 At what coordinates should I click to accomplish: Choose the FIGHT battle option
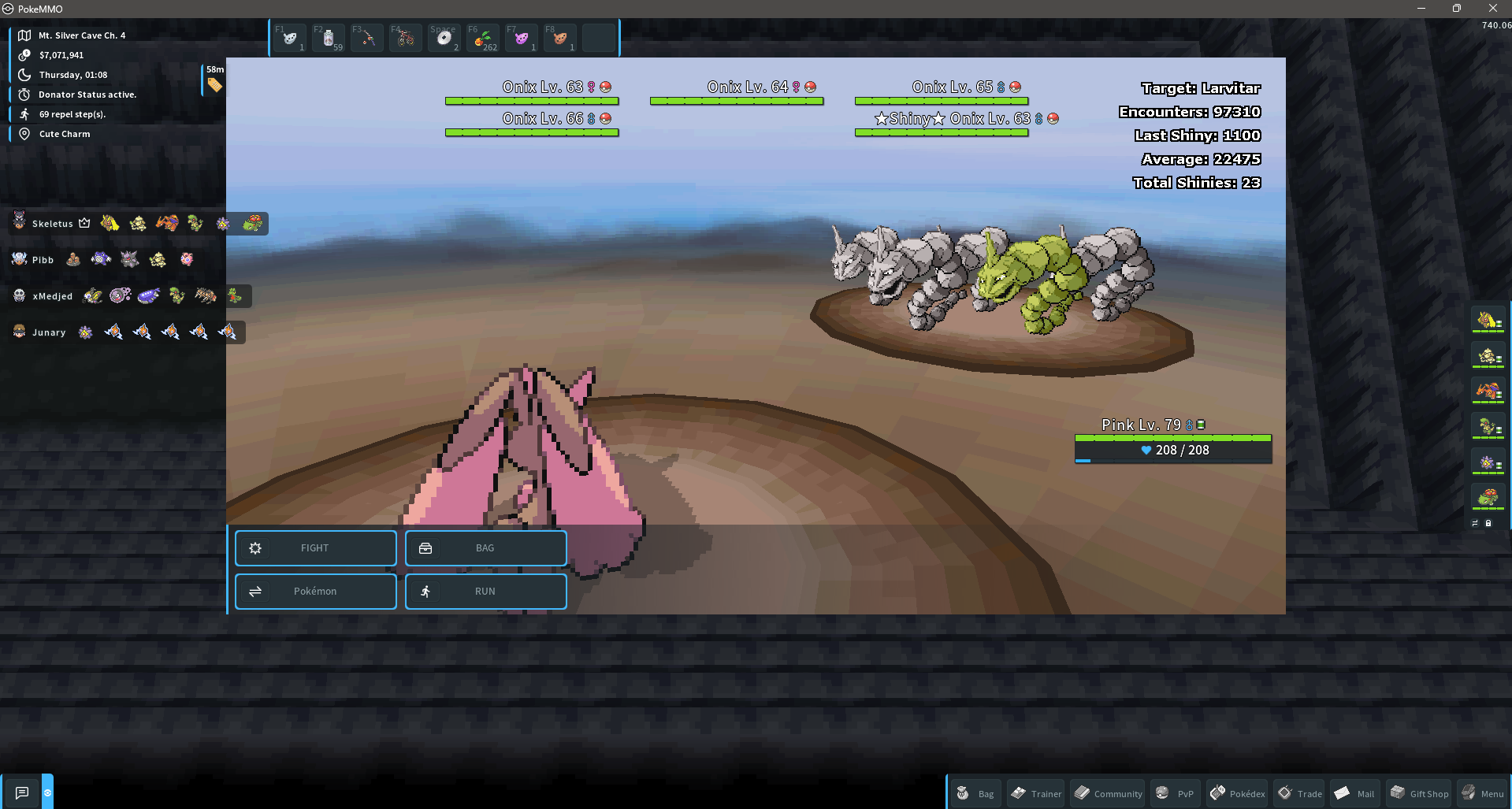pyautogui.click(x=315, y=548)
